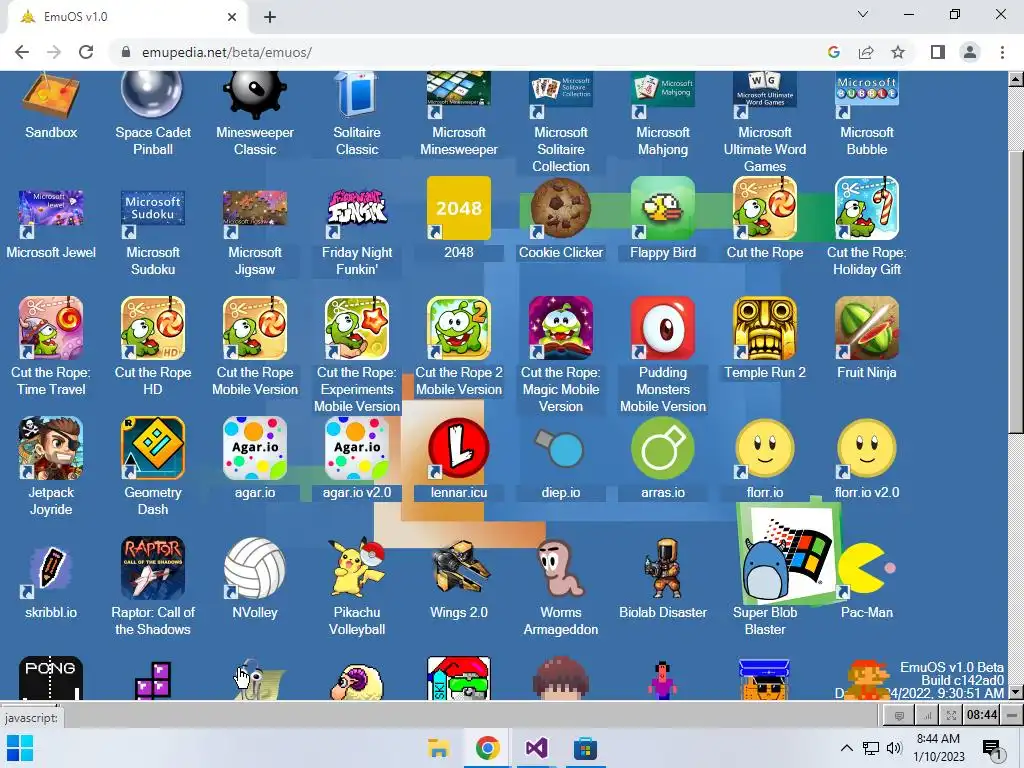Screen dimensions: 1024x768
Task: Open Microsoft Store from taskbar
Action: pyautogui.click(x=585, y=748)
